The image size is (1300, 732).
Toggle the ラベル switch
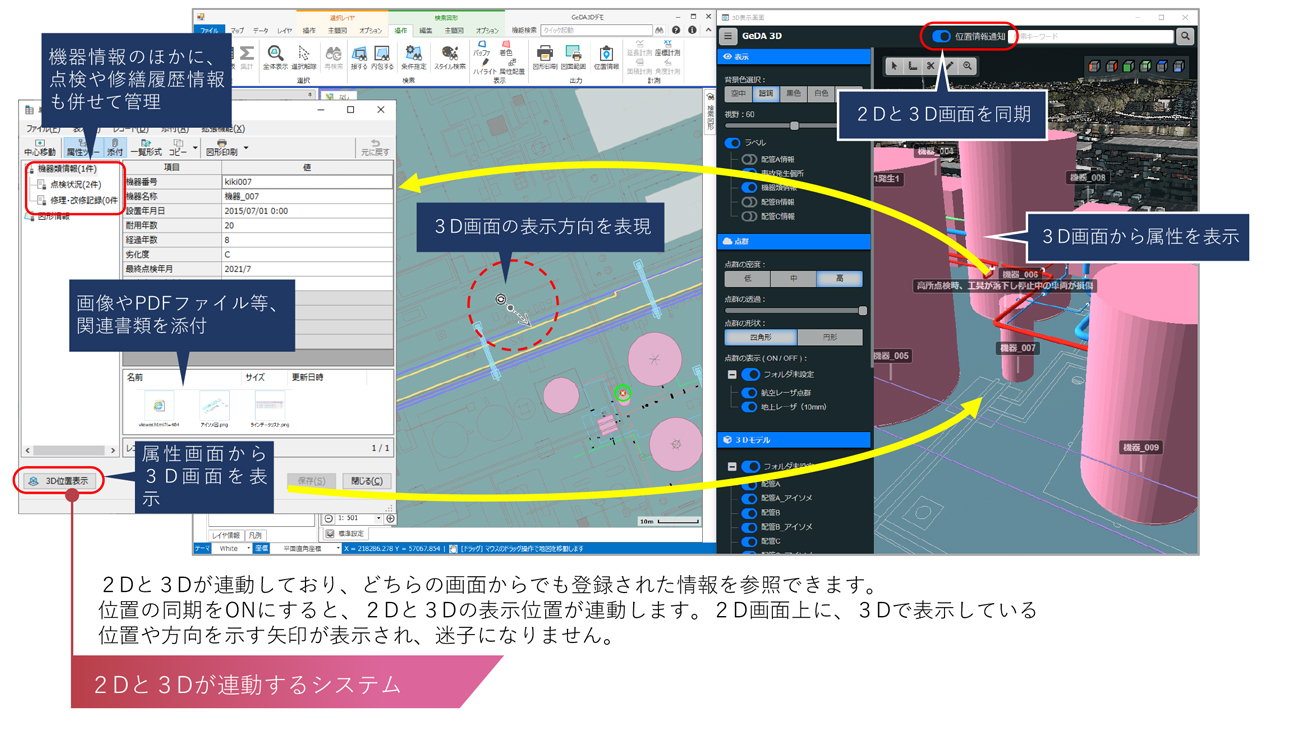tap(733, 143)
